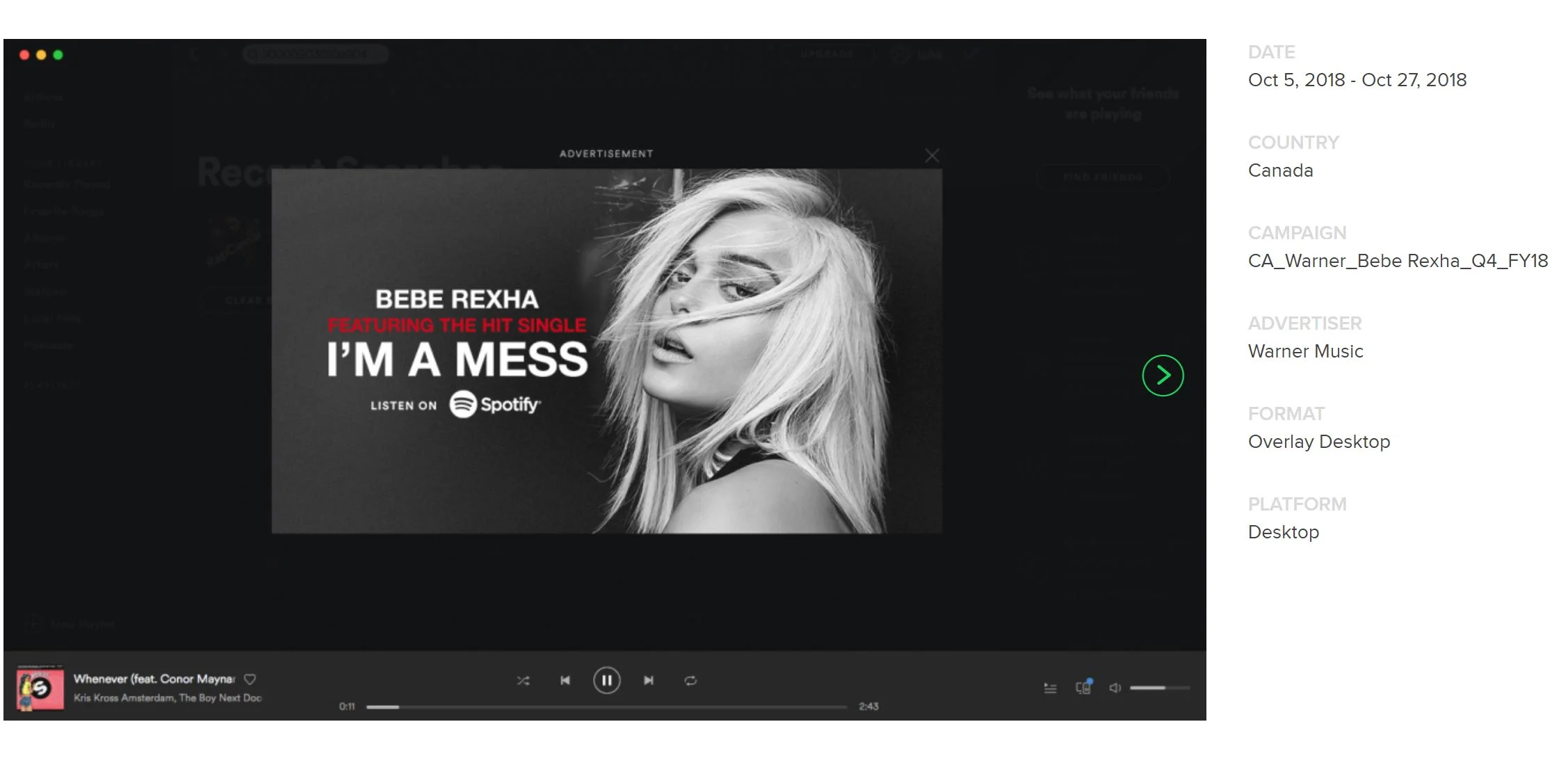Pause the currently playing track

coord(606,680)
